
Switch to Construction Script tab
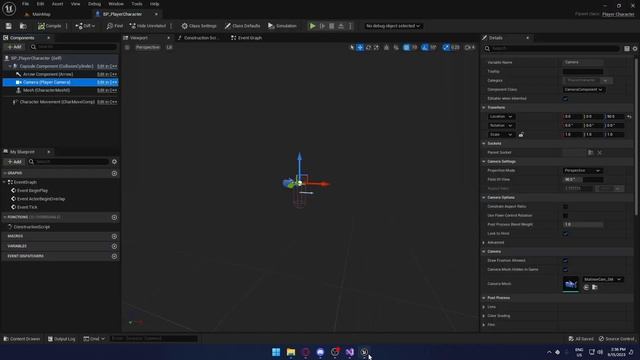pos(199,38)
